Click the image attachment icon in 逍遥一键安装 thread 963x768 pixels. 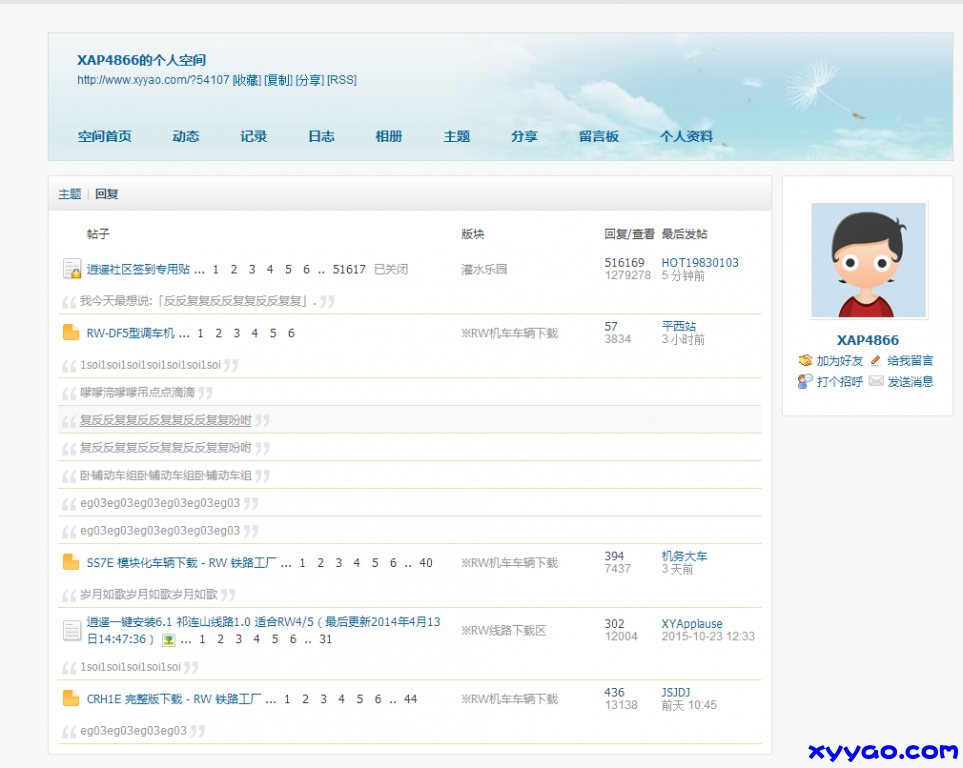click(169, 640)
